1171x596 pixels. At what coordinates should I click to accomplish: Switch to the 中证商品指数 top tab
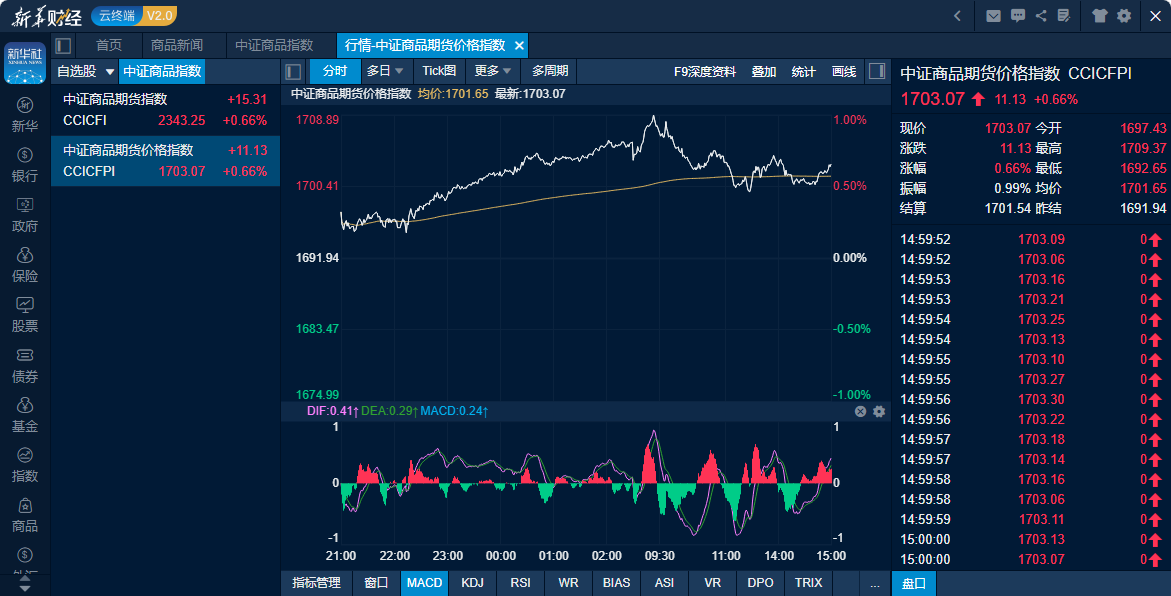coord(274,46)
